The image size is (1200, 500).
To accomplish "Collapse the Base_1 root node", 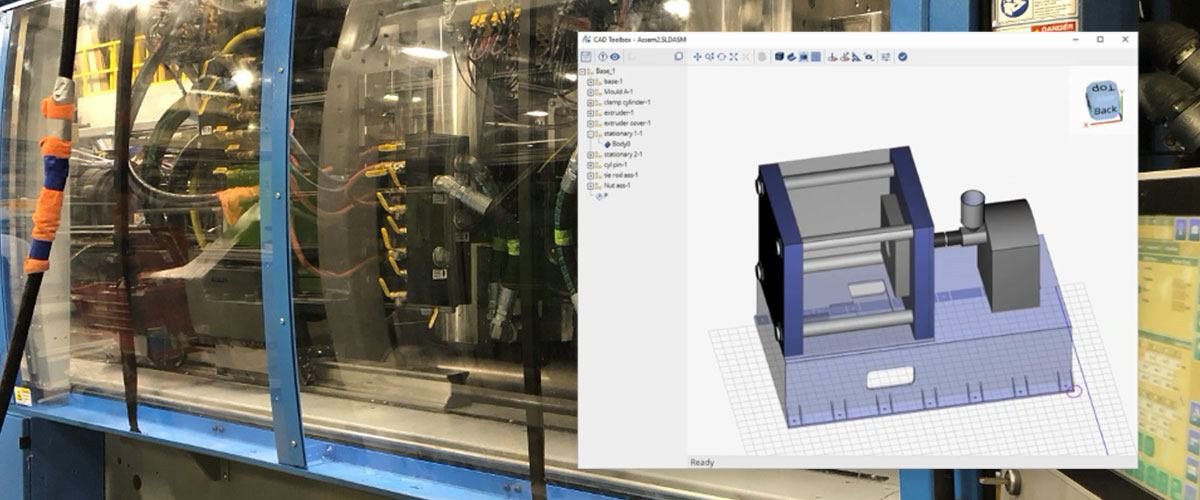I will 583,72.
